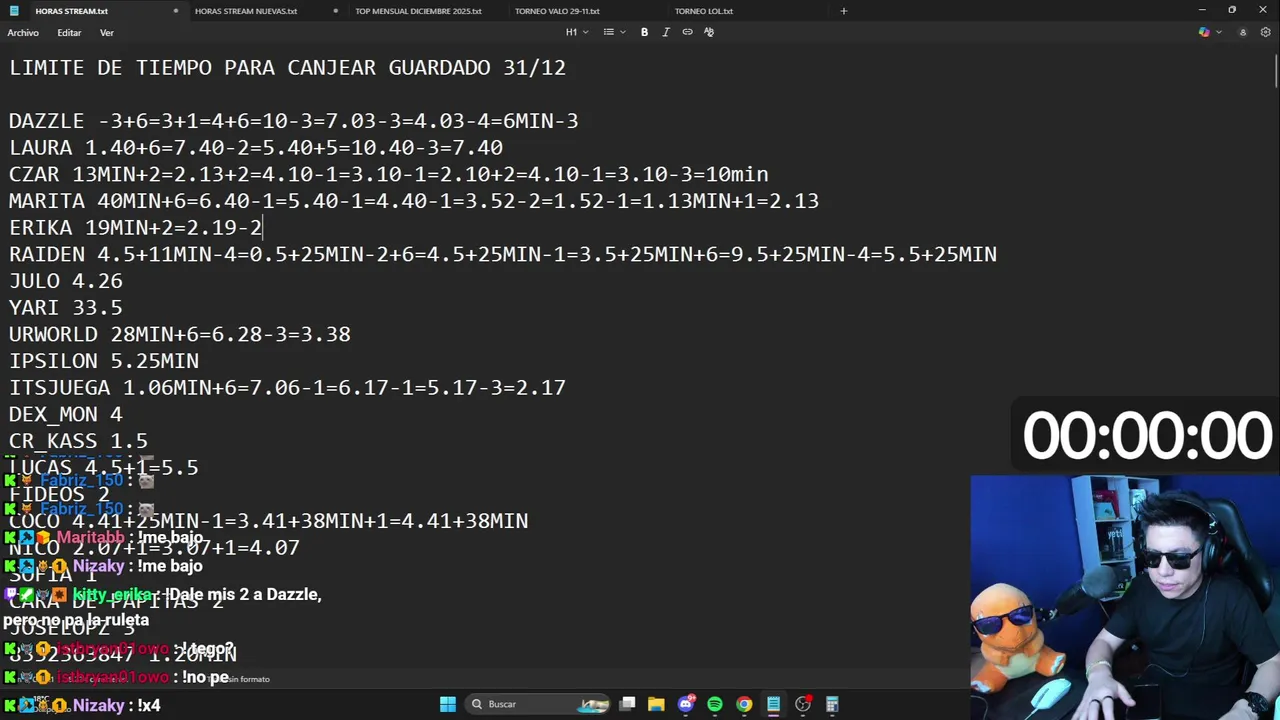The width and height of the screenshot is (1280, 720).
Task: Switch to the HORAS STREAM NUEVAS.txt tab
Action: pos(246,11)
